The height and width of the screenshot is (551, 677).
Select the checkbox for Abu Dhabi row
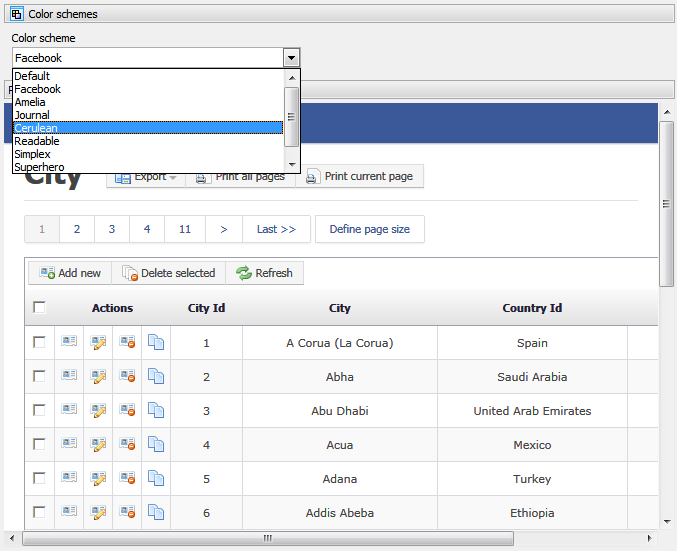[40, 410]
